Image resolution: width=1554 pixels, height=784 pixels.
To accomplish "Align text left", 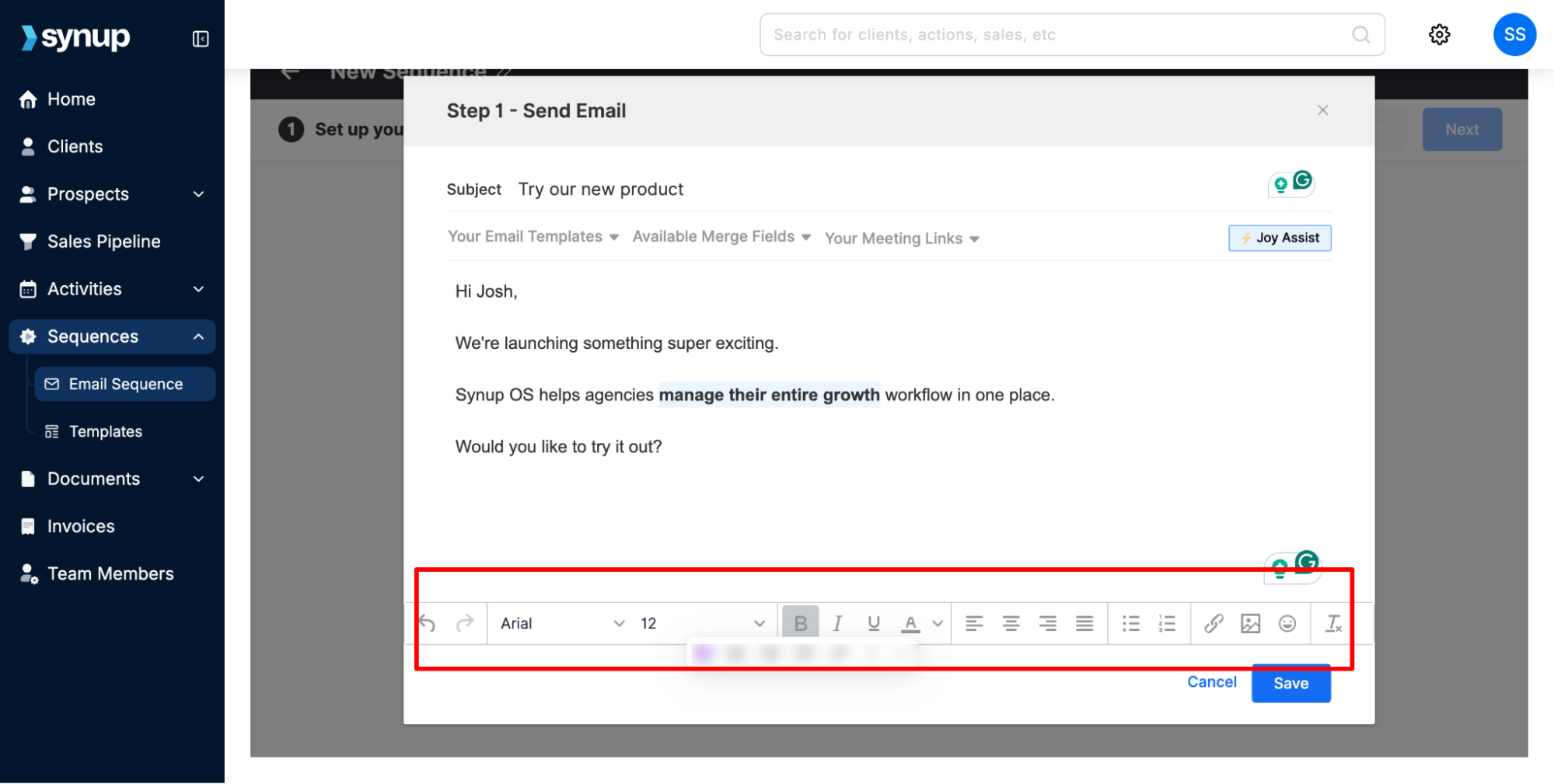I will click(x=974, y=623).
